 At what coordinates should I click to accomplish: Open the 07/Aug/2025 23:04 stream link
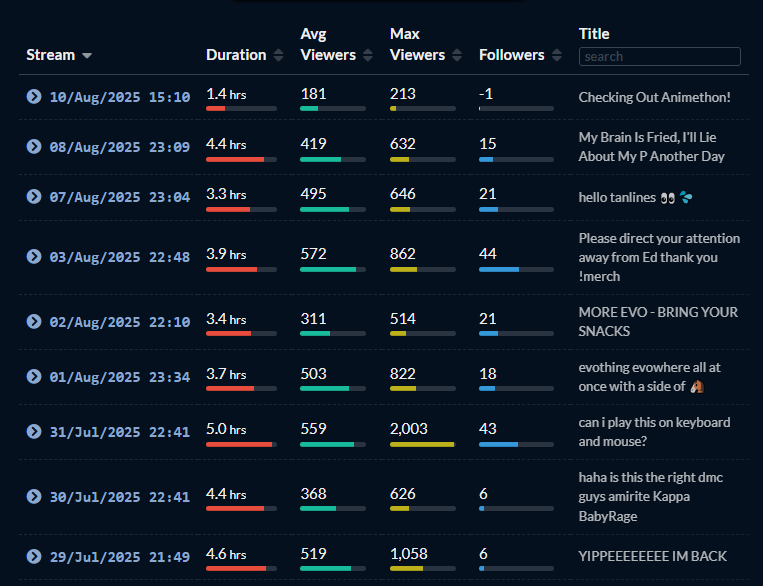click(x=120, y=197)
